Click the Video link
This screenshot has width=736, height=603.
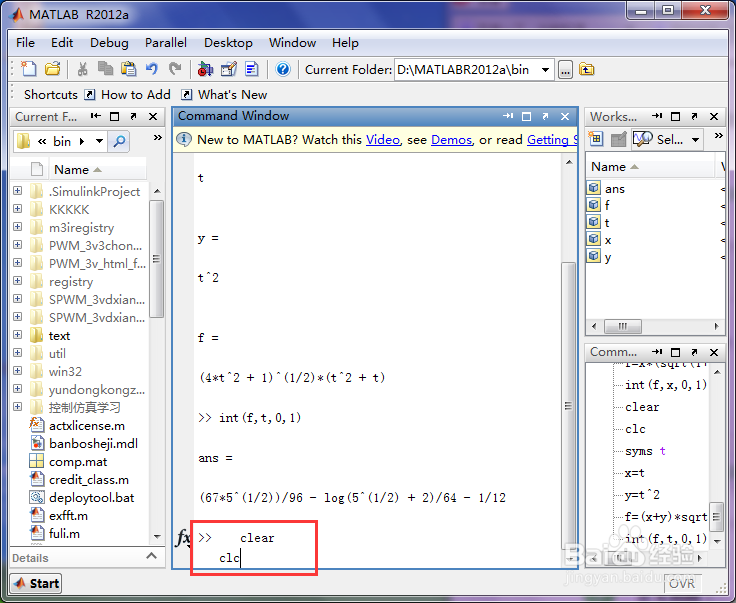coord(383,140)
